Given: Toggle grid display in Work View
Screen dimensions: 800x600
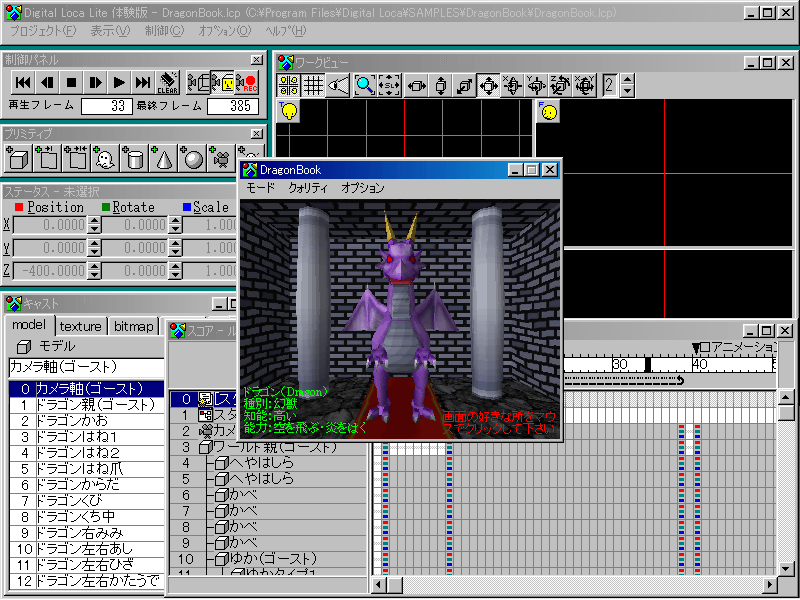Looking at the screenshot, I should coord(313,85).
